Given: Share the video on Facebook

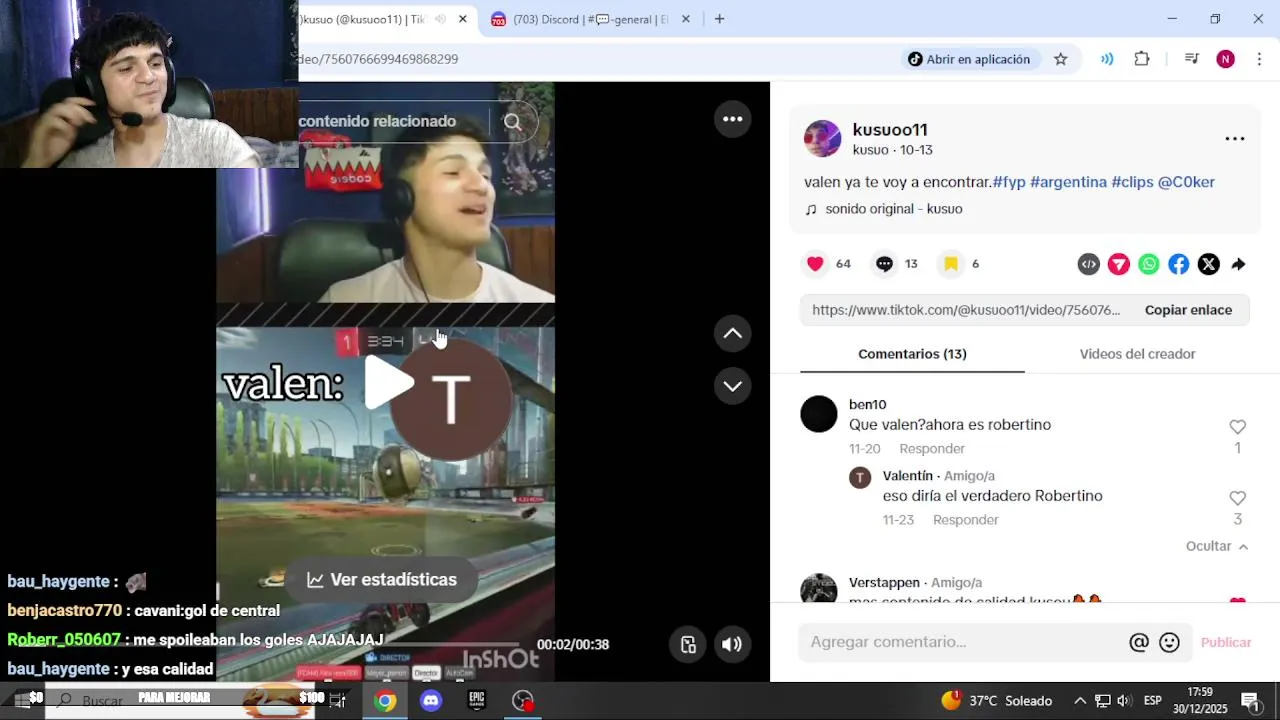Looking at the screenshot, I should coord(1179,264).
